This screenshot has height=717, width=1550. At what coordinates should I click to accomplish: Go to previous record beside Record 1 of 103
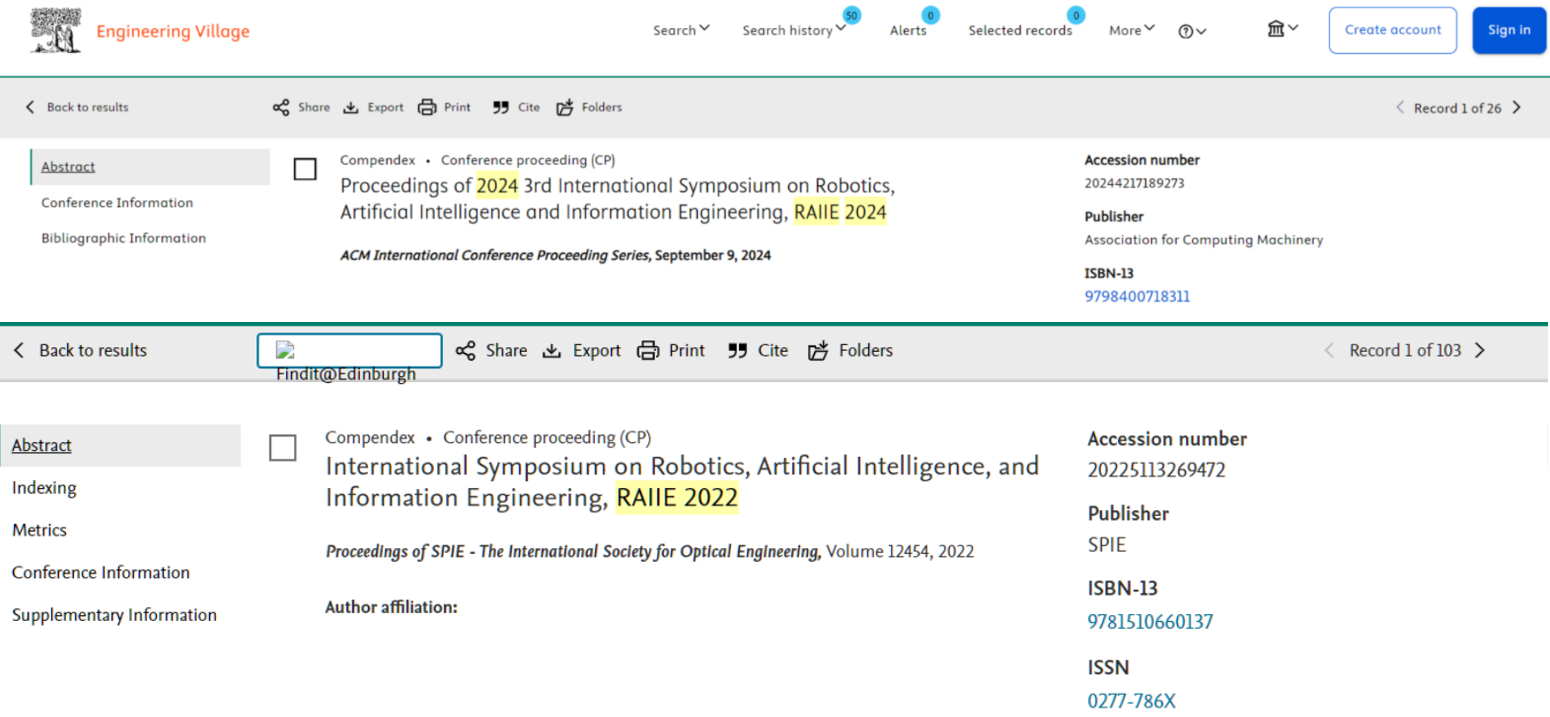point(1329,350)
